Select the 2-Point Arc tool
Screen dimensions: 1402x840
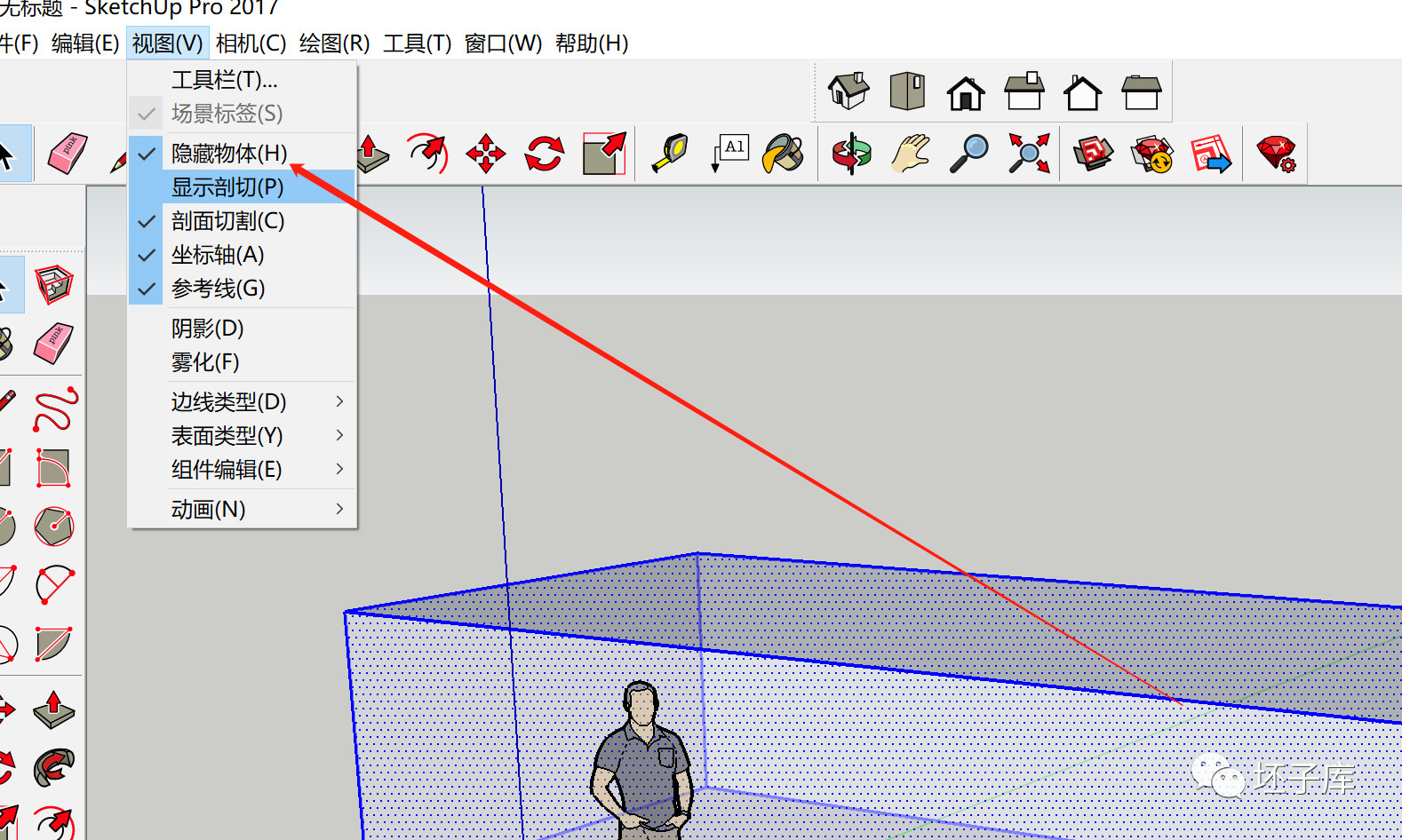[54, 585]
